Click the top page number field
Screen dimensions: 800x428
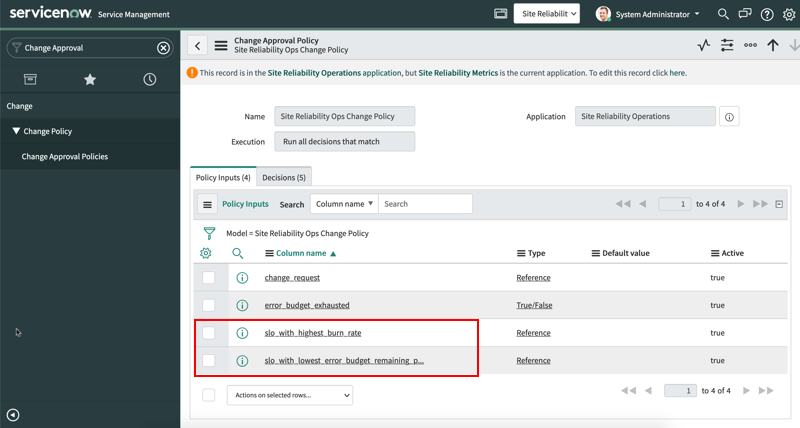point(674,204)
